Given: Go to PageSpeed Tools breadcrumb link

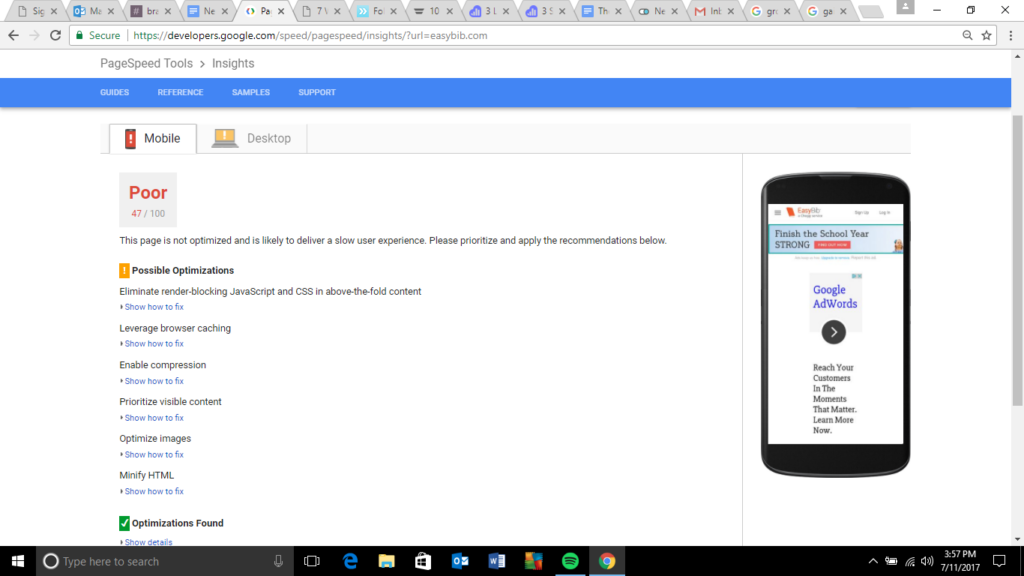Looking at the screenshot, I should [x=146, y=63].
